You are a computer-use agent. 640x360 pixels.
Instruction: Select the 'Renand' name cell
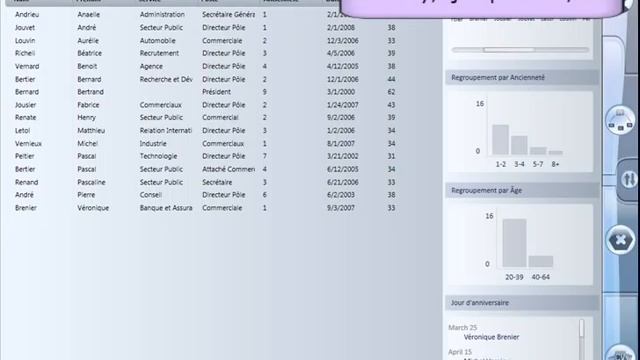(x=27, y=182)
